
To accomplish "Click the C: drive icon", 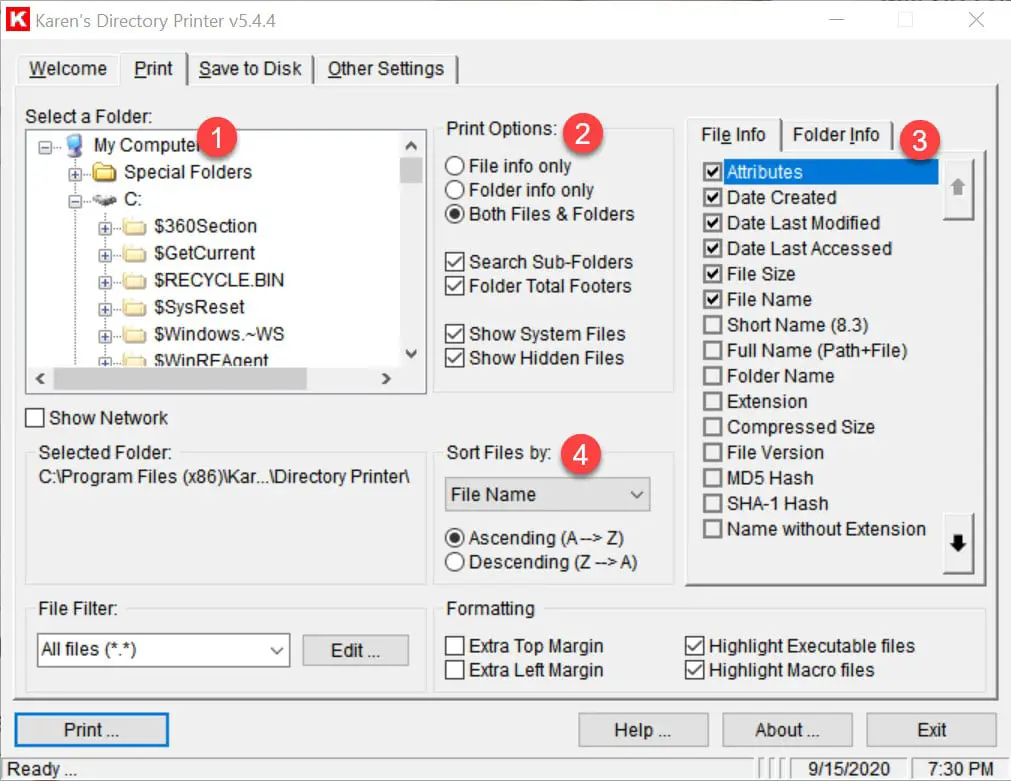I will [x=104, y=200].
